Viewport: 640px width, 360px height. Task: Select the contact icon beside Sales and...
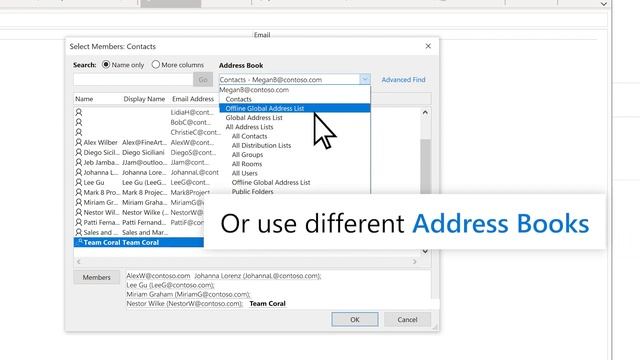(79, 232)
